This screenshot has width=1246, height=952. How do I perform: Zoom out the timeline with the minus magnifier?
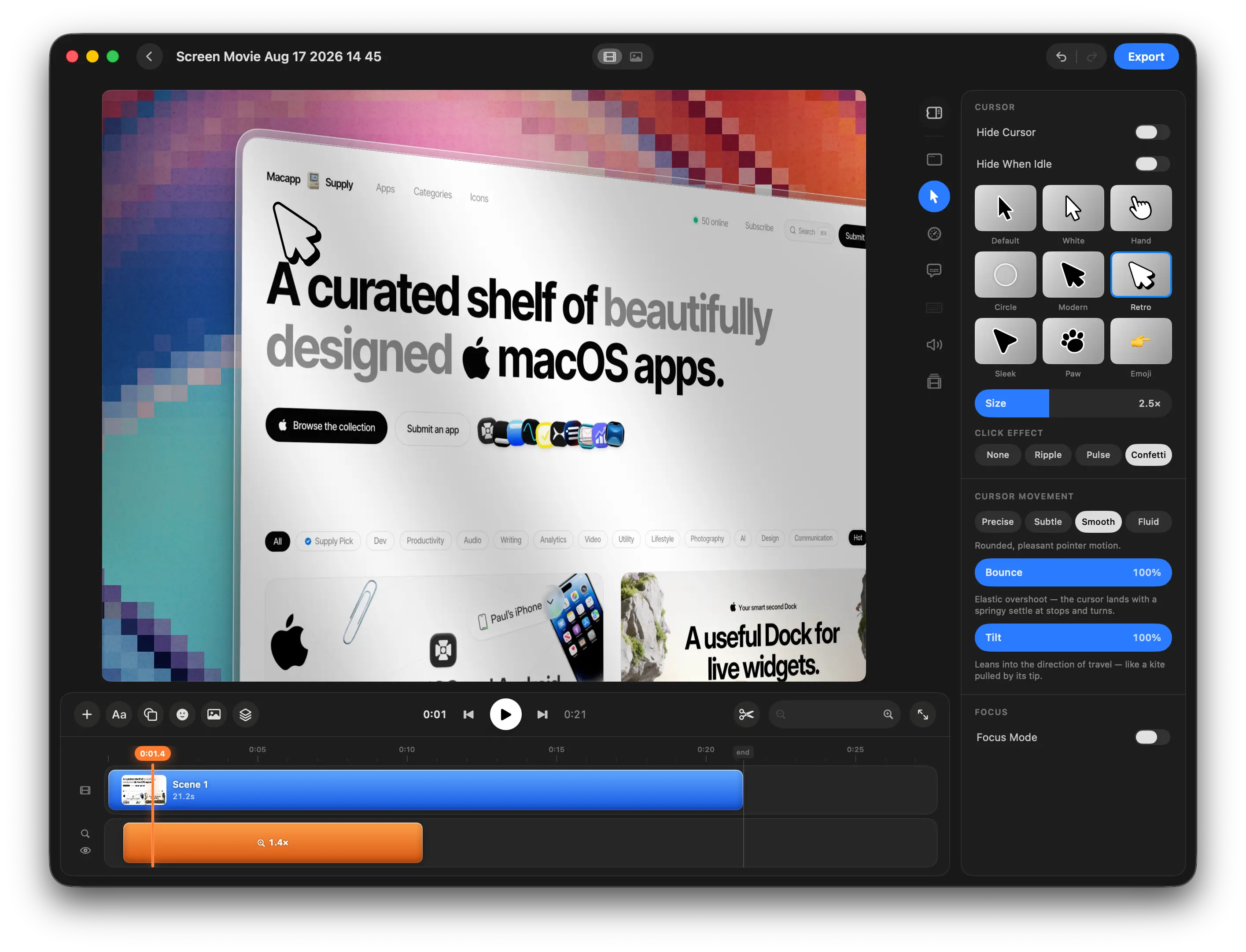pos(781,715)
